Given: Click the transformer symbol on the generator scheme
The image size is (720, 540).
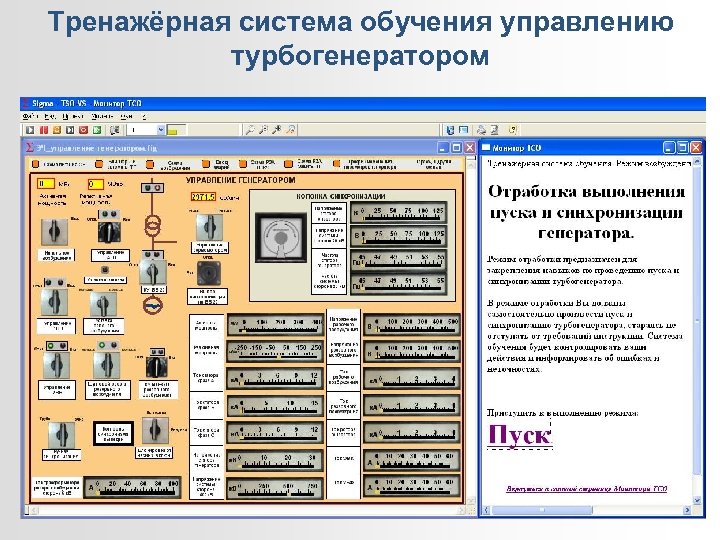Looking at the screenshot, I should [152, 226].
